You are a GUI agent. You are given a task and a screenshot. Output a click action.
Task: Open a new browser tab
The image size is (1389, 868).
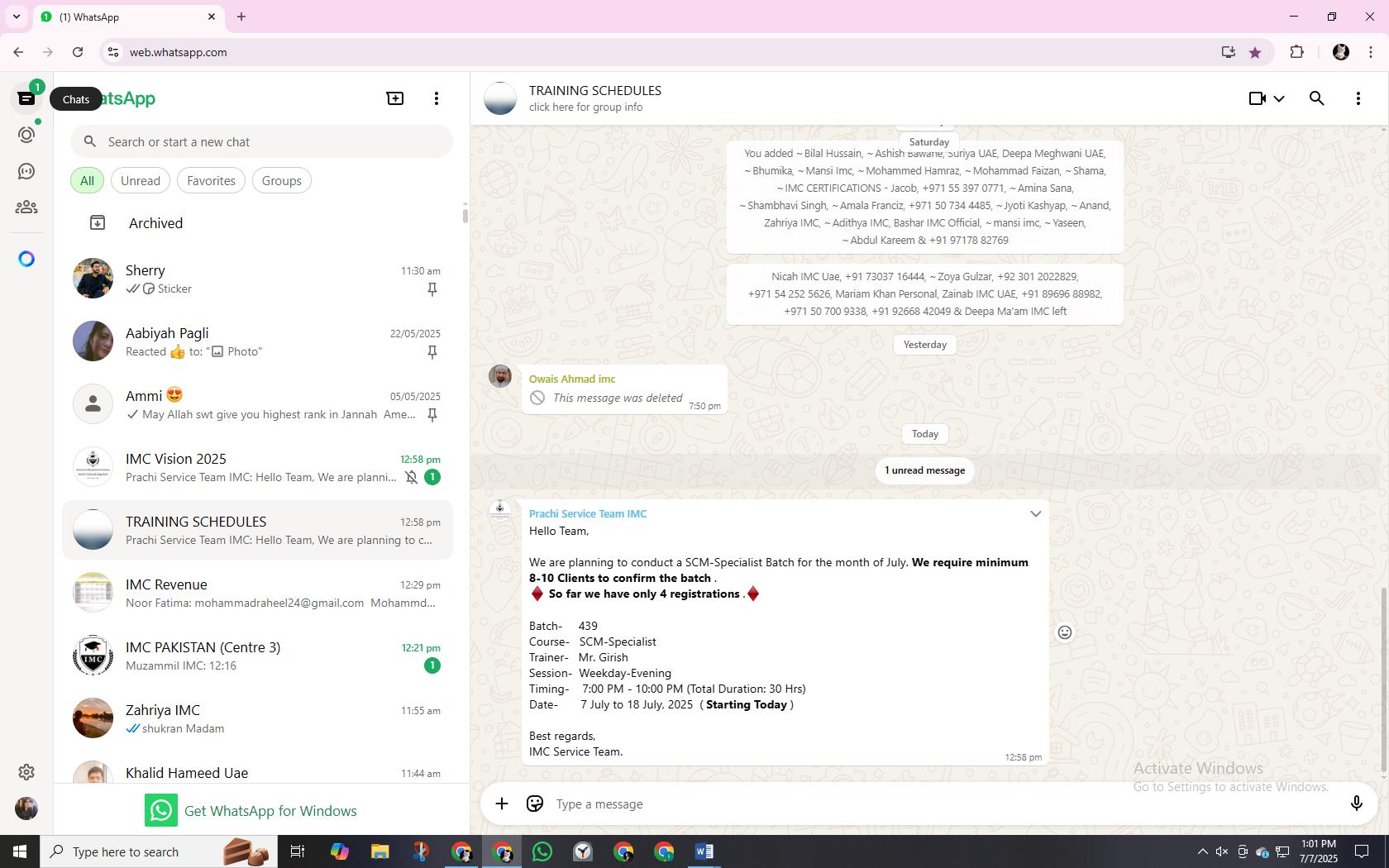tap(241, 17)
